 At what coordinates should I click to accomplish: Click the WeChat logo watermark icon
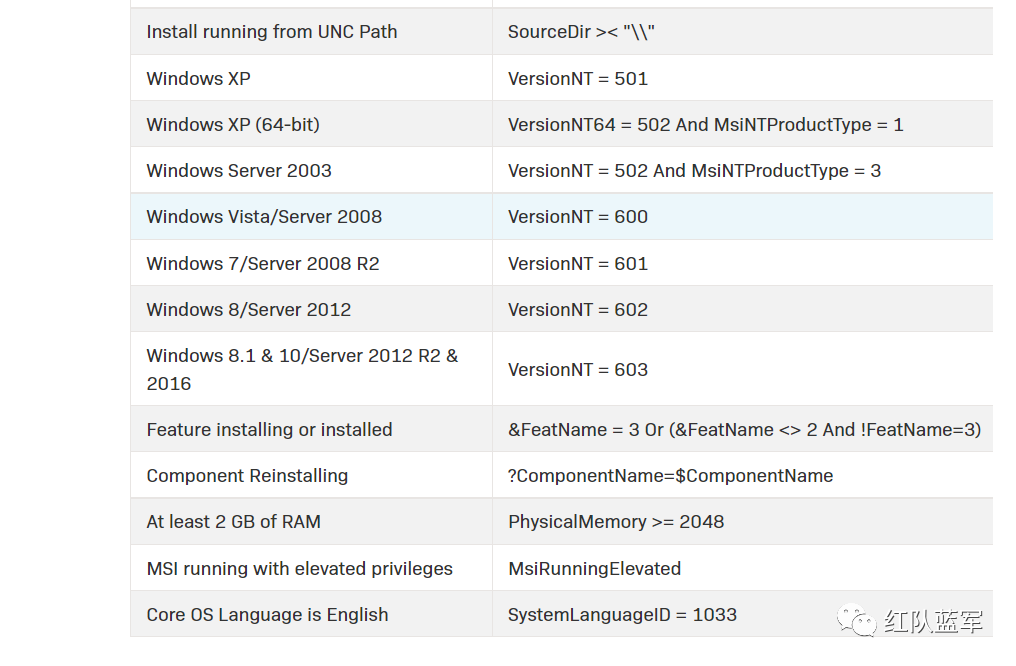click(857, 621)
